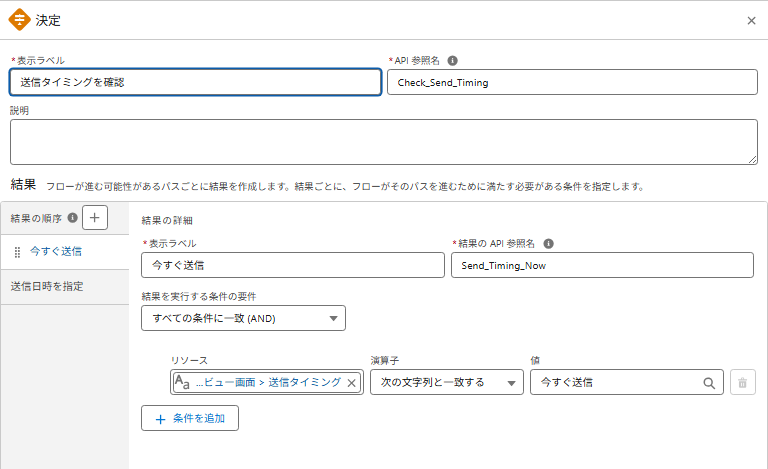Click the outcome label field 今すぐ送信
The height and width of the screenshot is (469, 768).
(x=292, y=264)
